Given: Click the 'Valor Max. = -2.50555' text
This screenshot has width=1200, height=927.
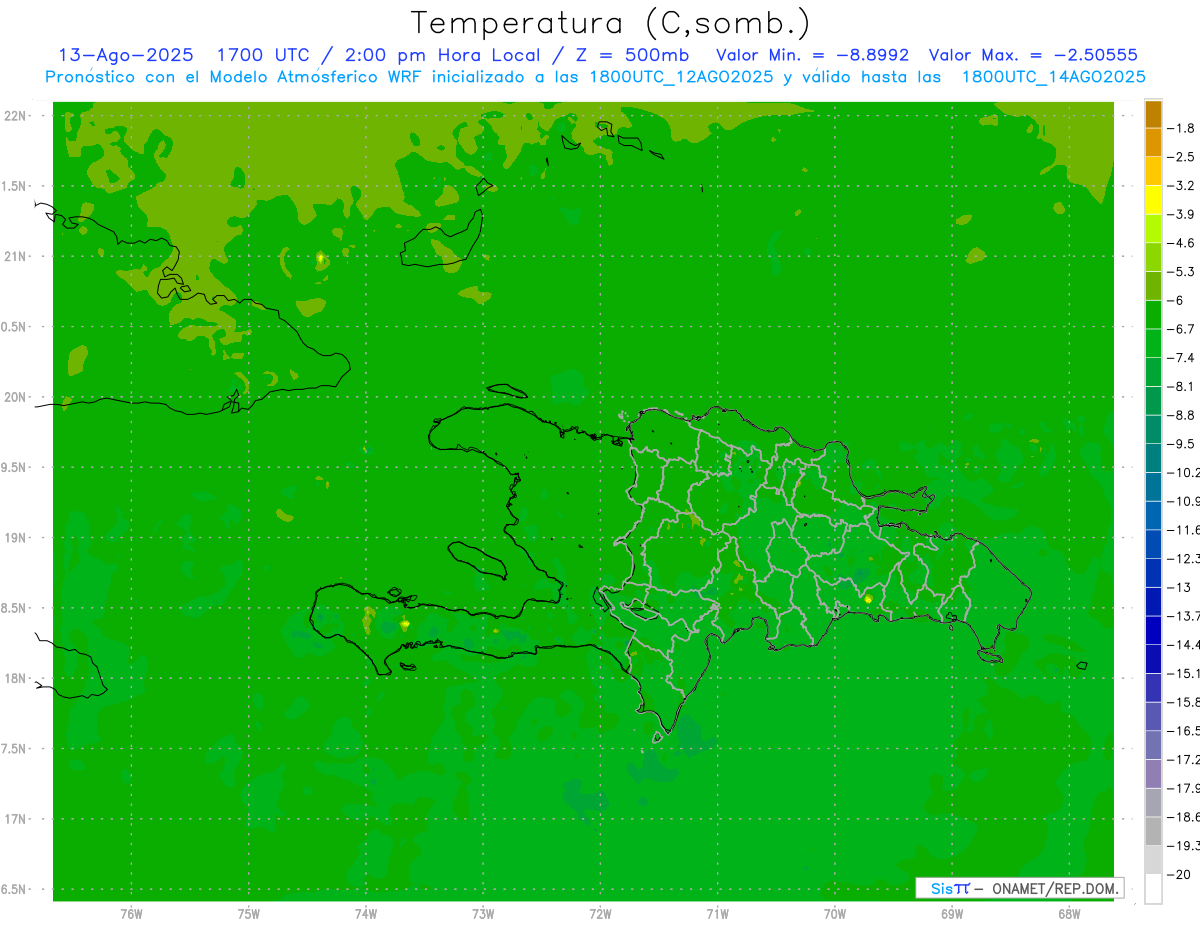Looking at the screenshot, I should [x=1033, y=55].
